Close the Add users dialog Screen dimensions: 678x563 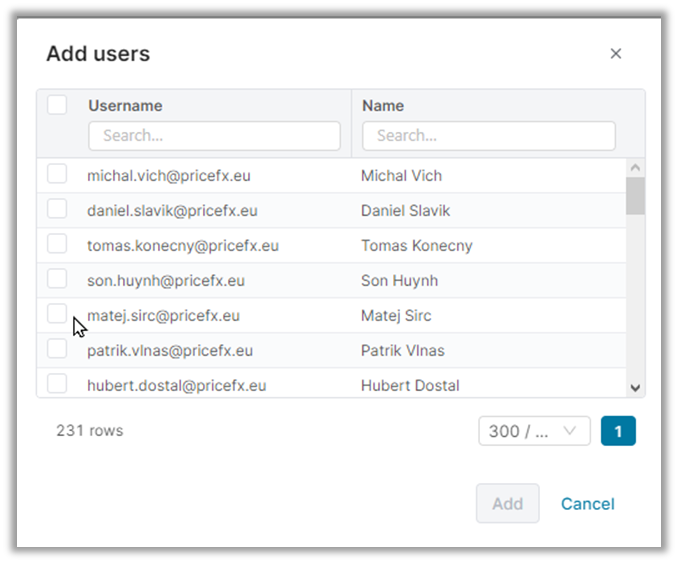pyautogui.click(x=616, y=54)
